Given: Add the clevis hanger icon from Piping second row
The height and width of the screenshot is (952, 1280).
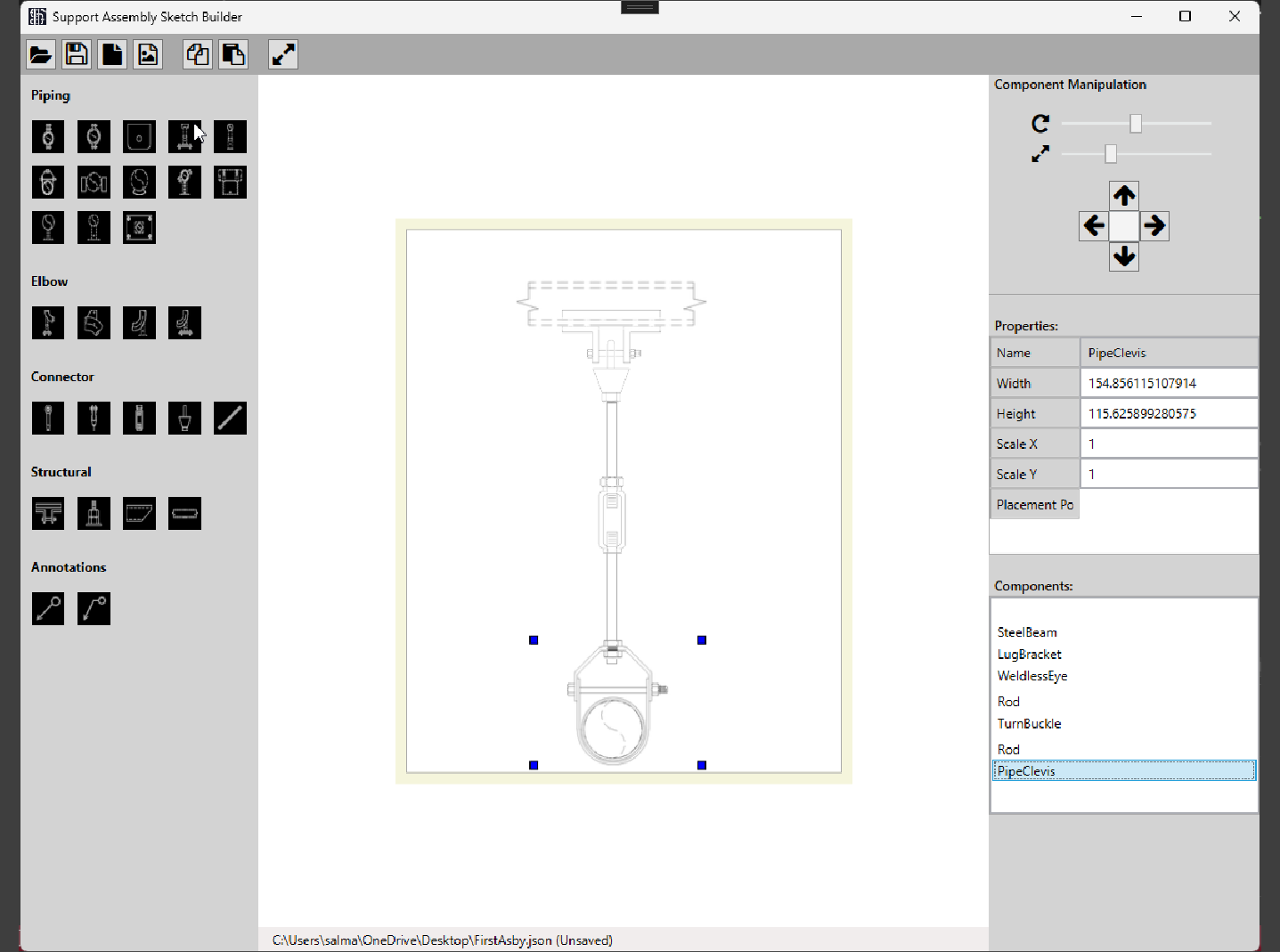Looking at the screenshot, I should click(48, 183).
